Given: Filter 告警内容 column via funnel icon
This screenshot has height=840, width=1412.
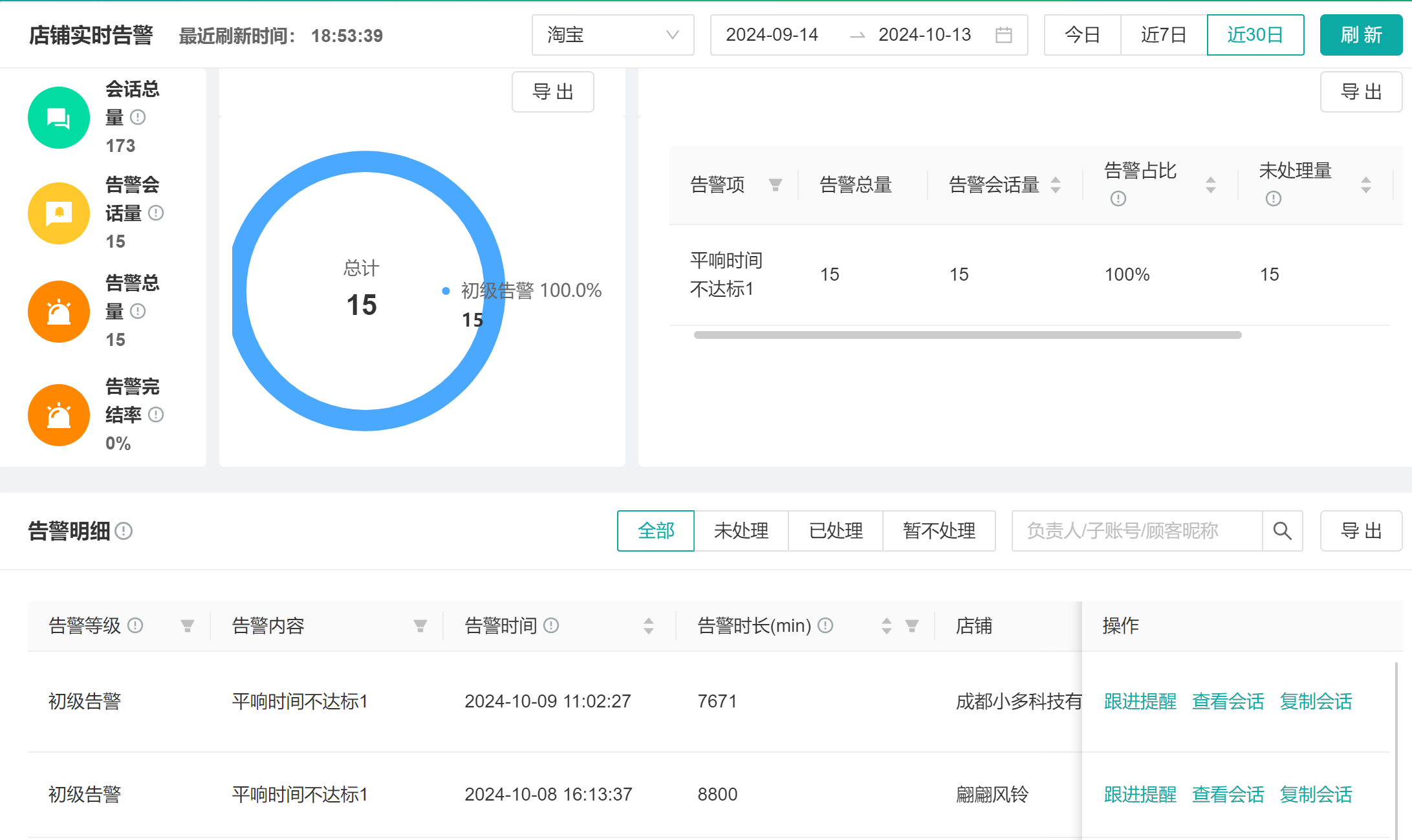Looking at the screenshot, I should pos(420,626).
